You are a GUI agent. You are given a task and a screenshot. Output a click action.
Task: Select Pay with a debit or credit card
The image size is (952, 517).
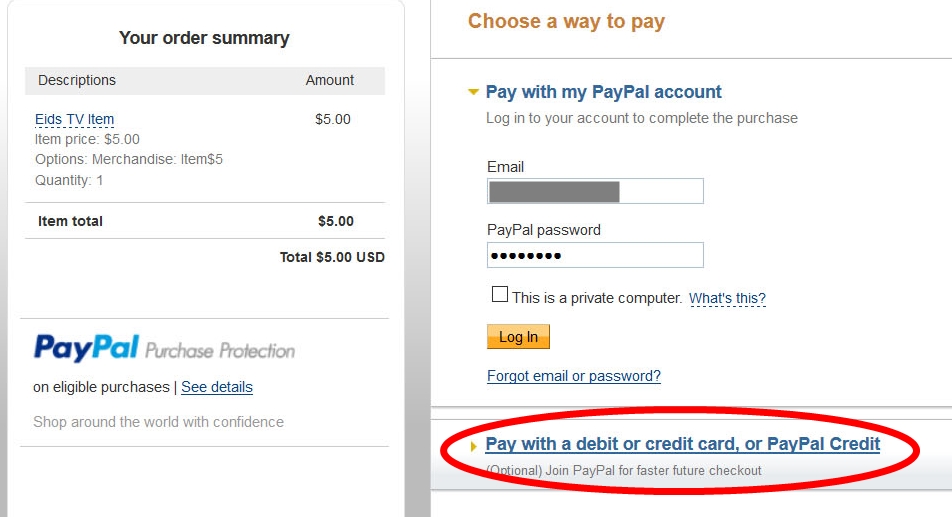[x=682, y=444]
